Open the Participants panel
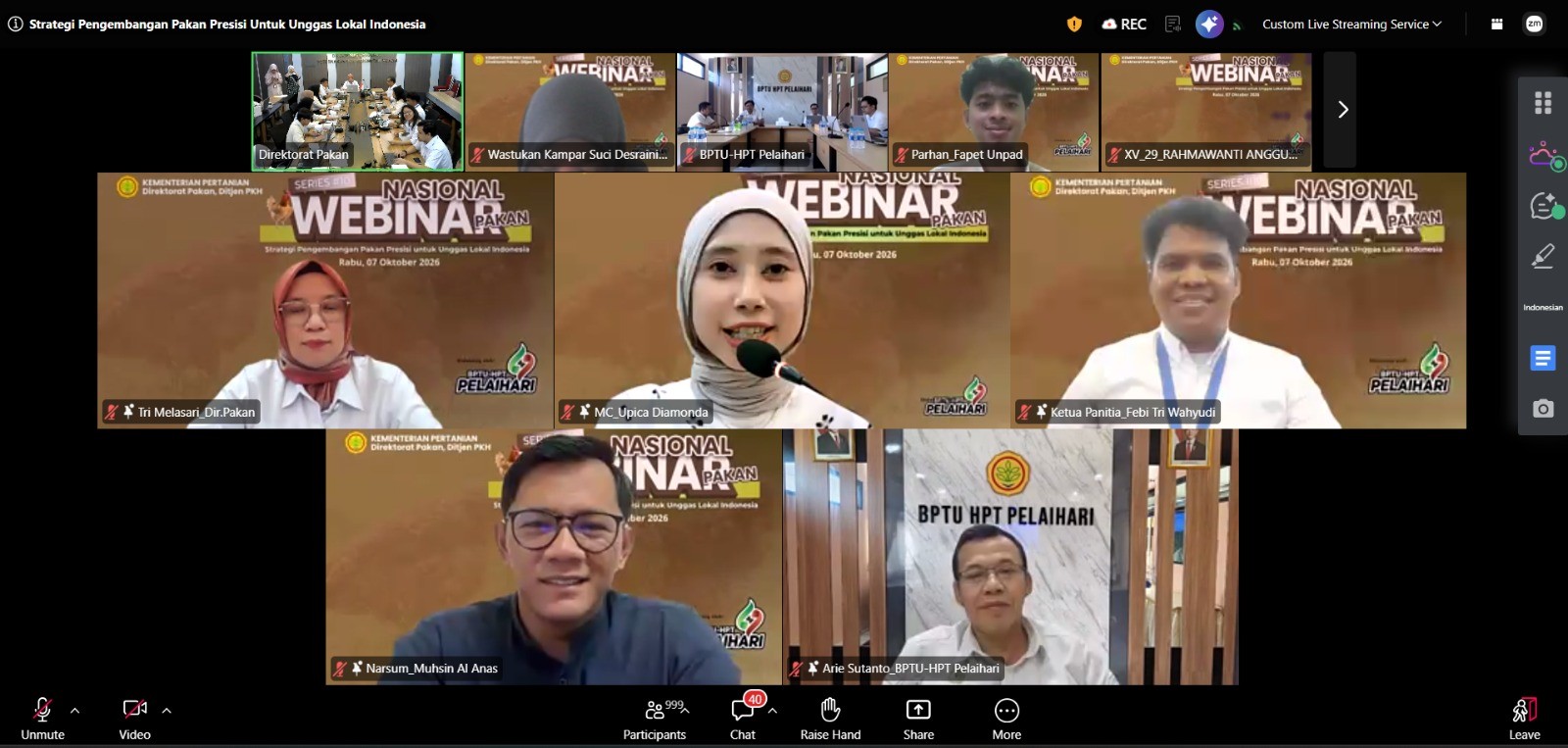Screen dimensions: 1568x748 [655, 719]
